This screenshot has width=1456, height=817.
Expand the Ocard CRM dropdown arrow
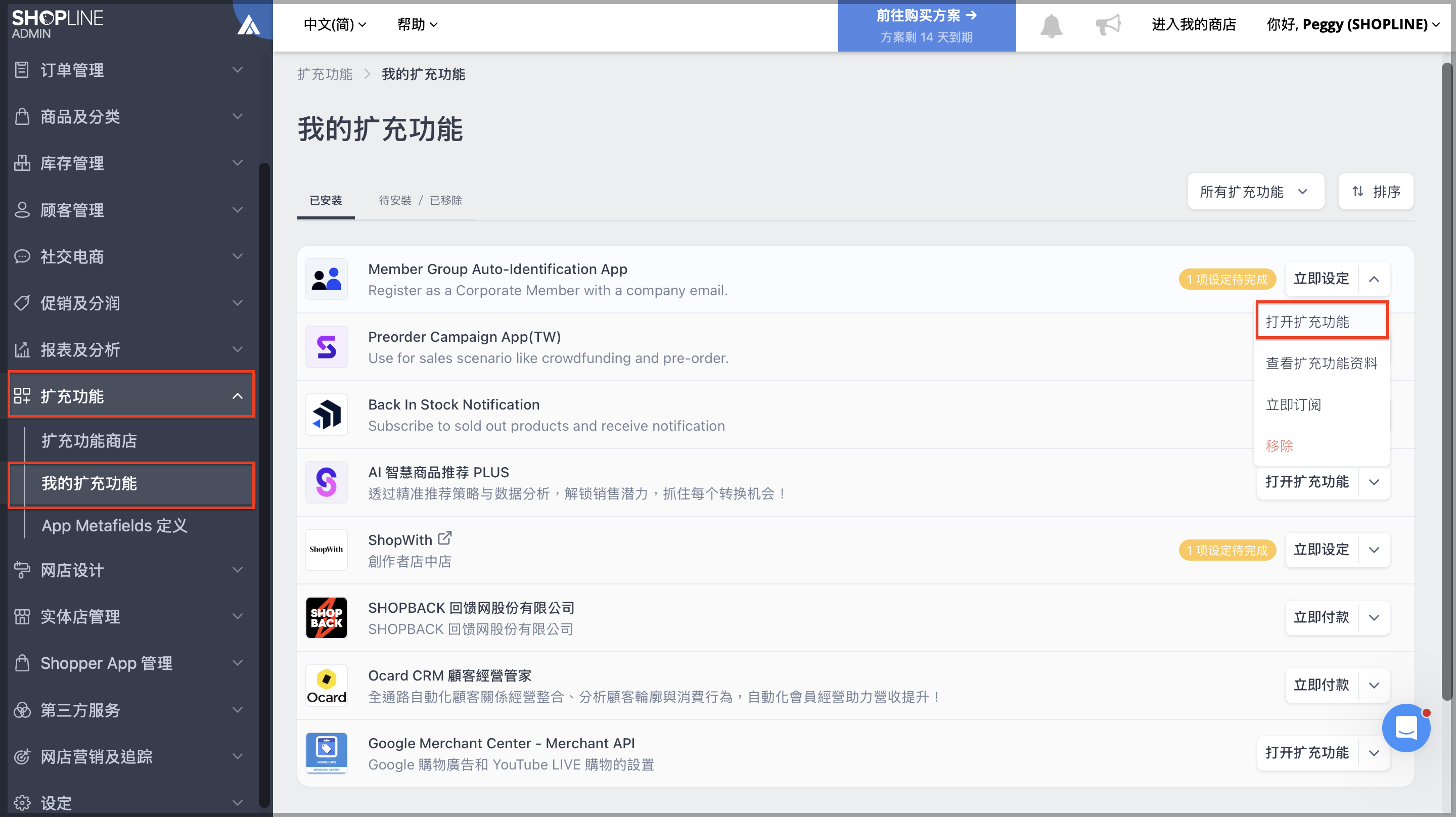tap(1374, 685)
